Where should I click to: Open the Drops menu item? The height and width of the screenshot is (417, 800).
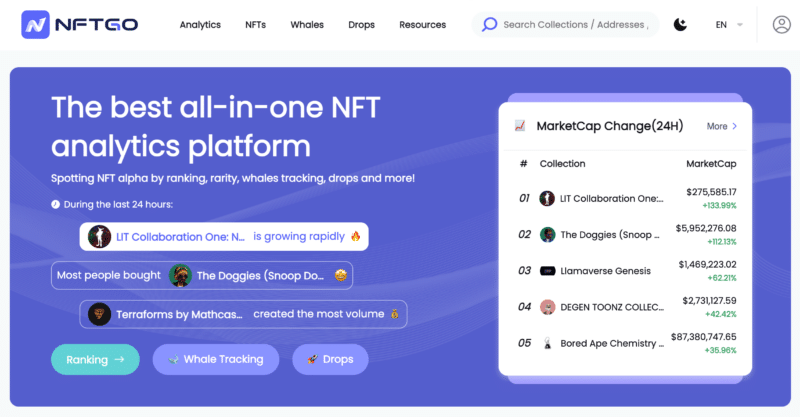tap(361, 24)
